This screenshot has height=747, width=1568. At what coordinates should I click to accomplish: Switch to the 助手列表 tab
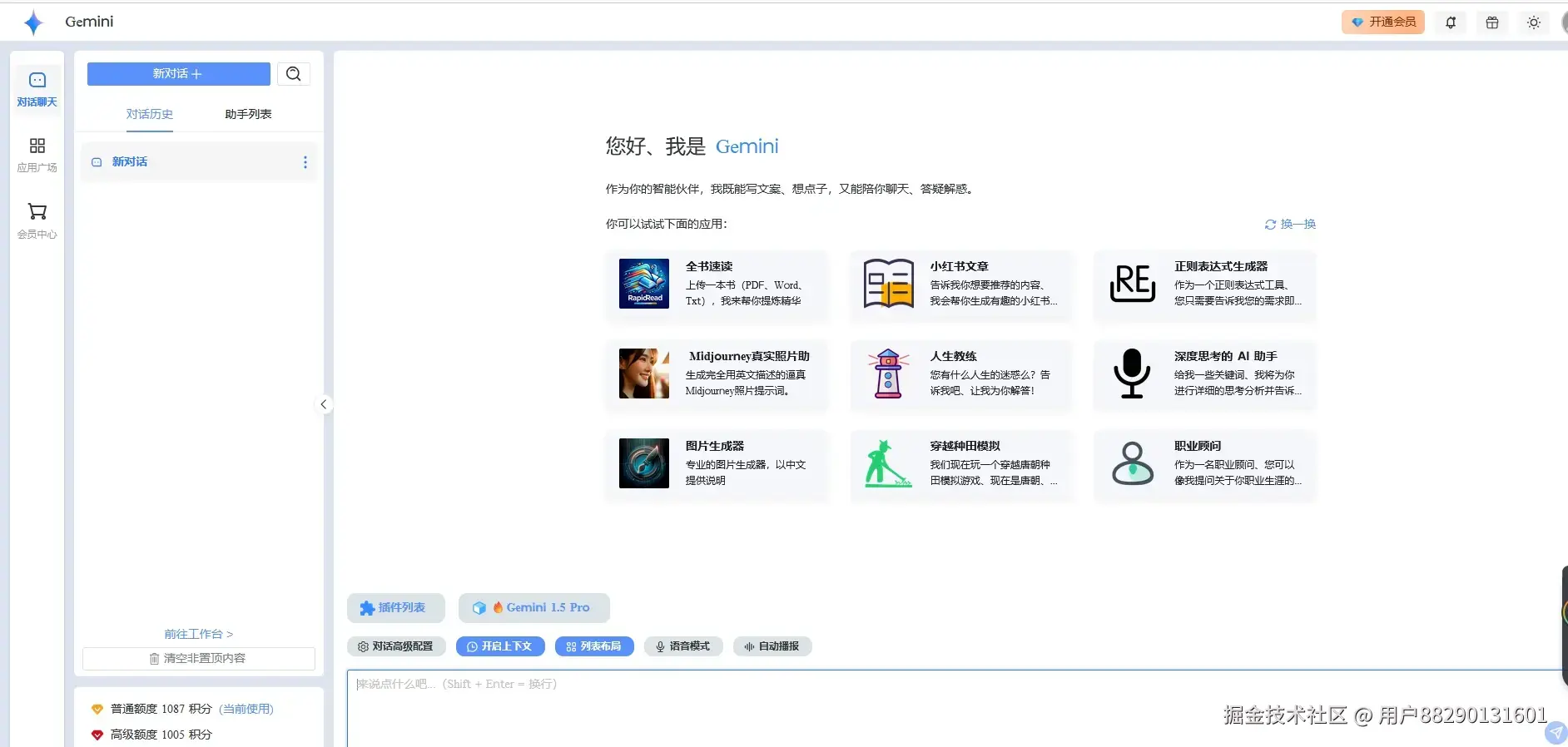coord(248,114)
